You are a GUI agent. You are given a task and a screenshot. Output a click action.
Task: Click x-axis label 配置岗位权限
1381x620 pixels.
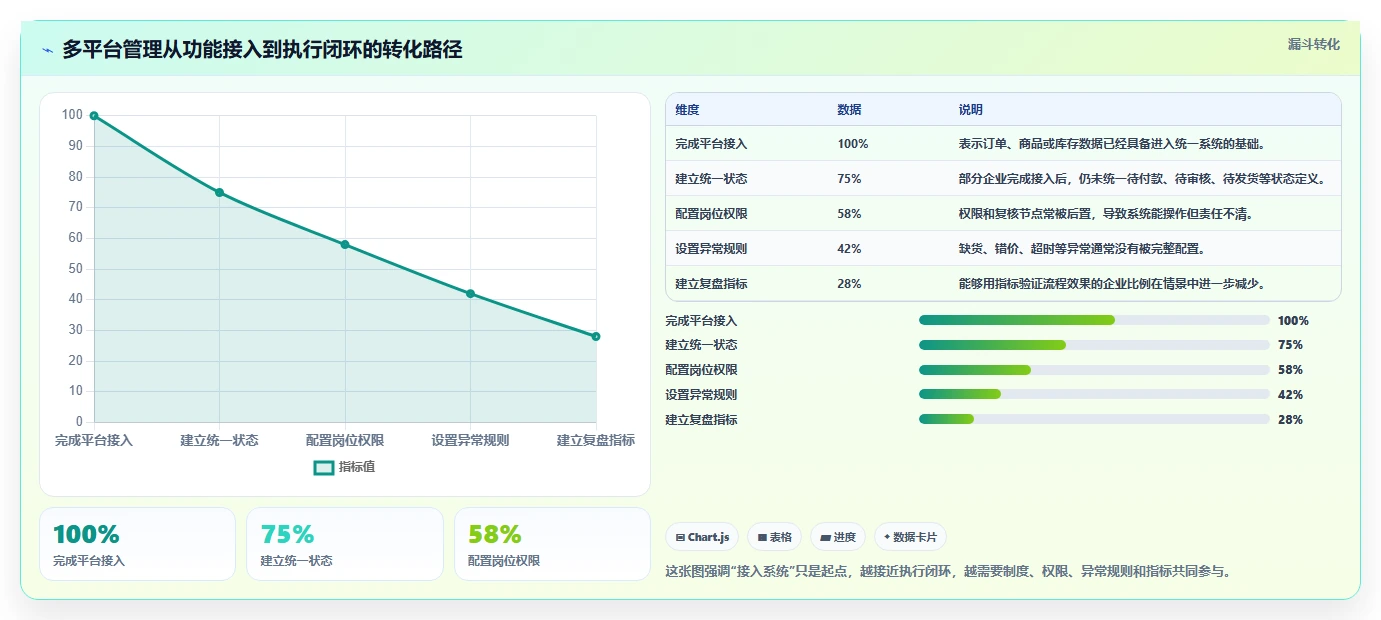tap(345, 440)
